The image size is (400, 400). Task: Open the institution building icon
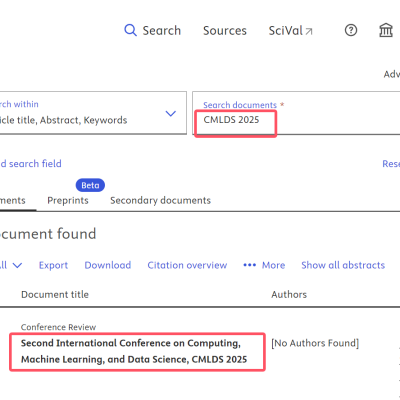click(386, 30)
